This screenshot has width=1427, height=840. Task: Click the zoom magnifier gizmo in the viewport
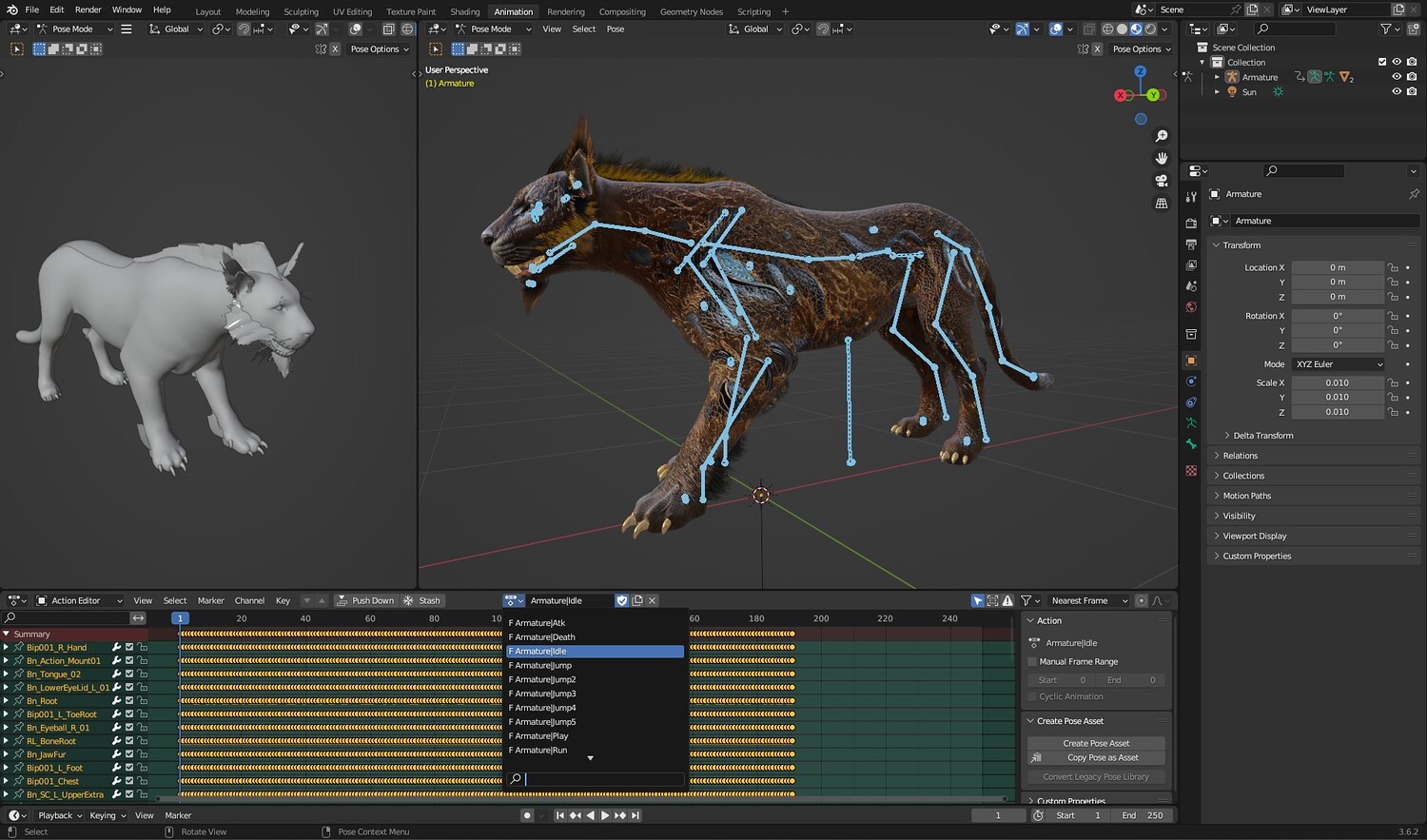tap(1162, 136)
